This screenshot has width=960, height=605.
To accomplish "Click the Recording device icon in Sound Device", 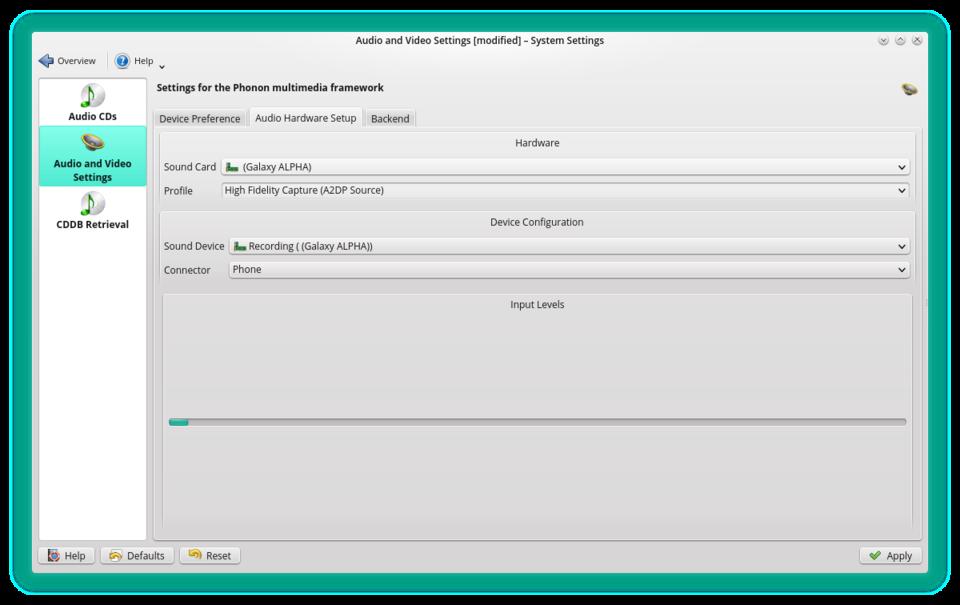I will (239, 246).
